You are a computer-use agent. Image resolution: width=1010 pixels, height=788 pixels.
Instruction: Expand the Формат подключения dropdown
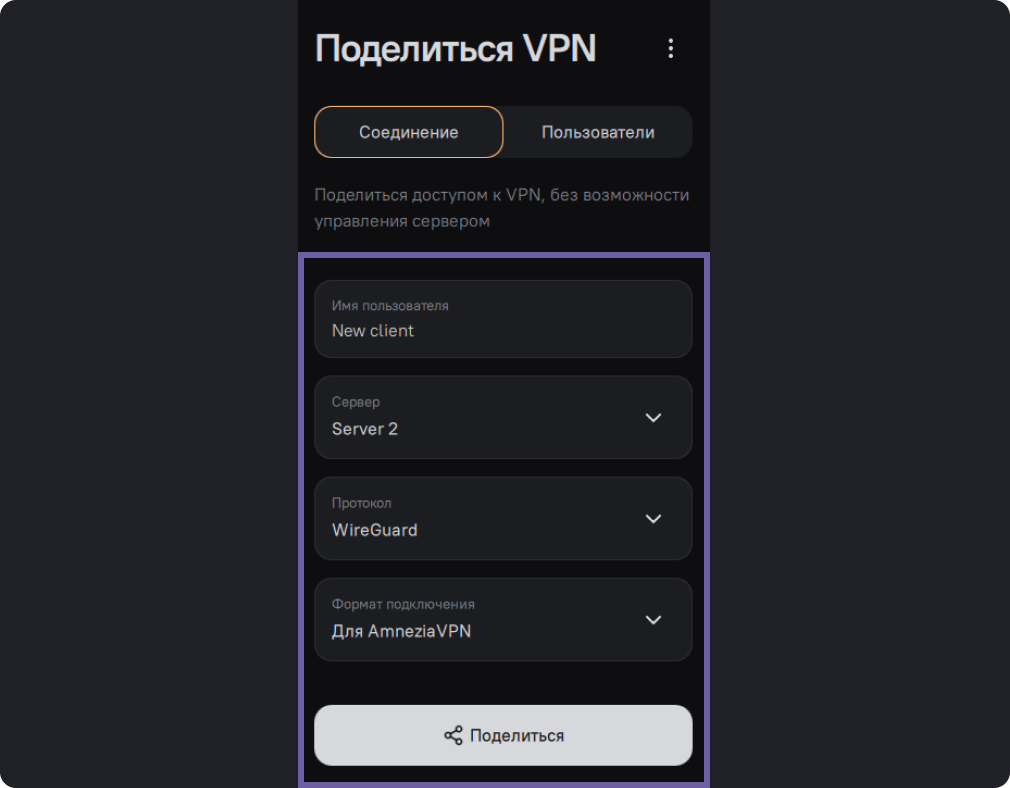click(503, 620)
